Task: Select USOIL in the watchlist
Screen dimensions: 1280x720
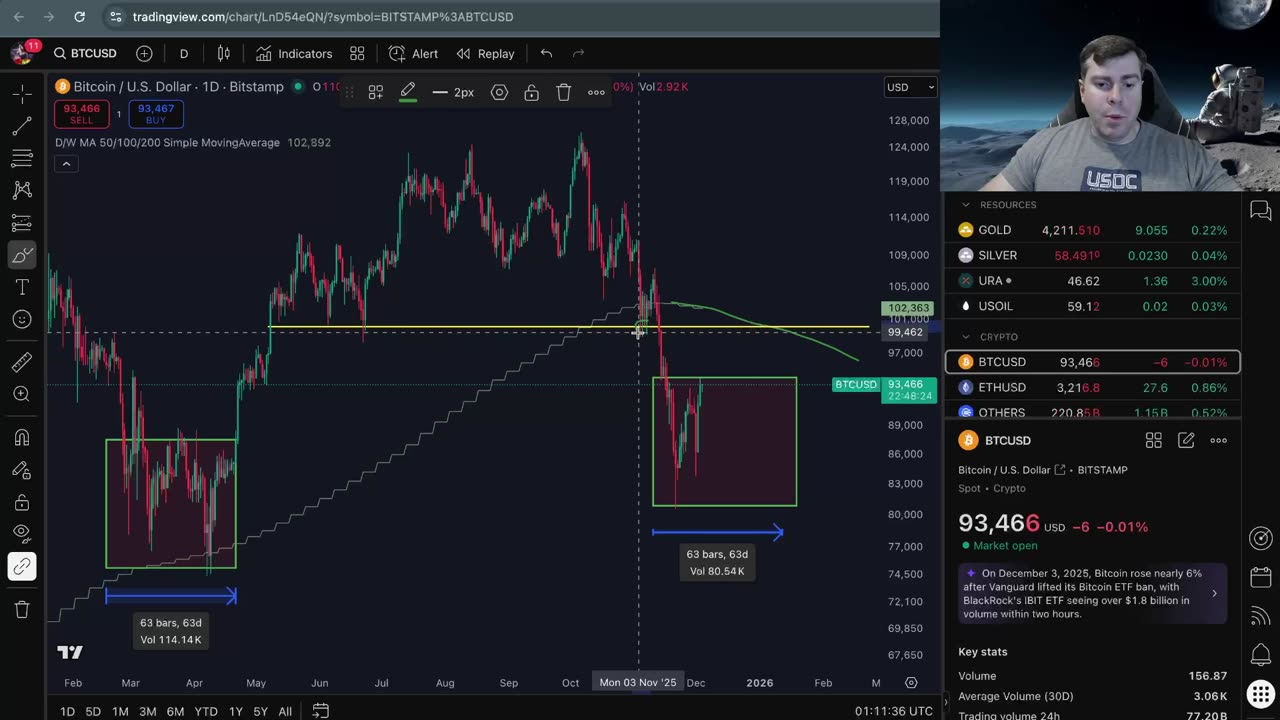Action: click(1093, 306)
